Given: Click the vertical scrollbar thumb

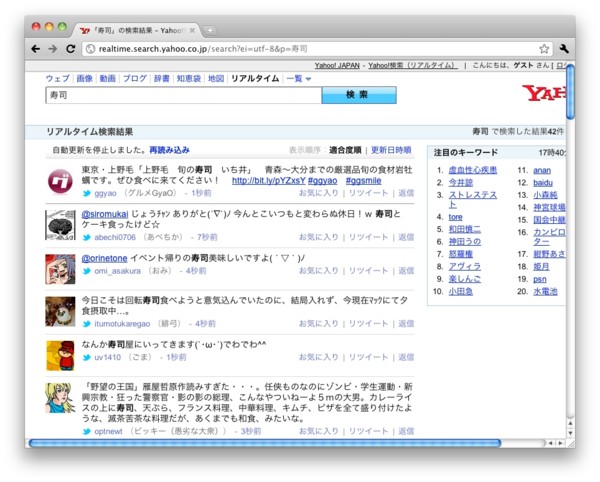Looking at the screenshot, I should [x=570, y=92].
